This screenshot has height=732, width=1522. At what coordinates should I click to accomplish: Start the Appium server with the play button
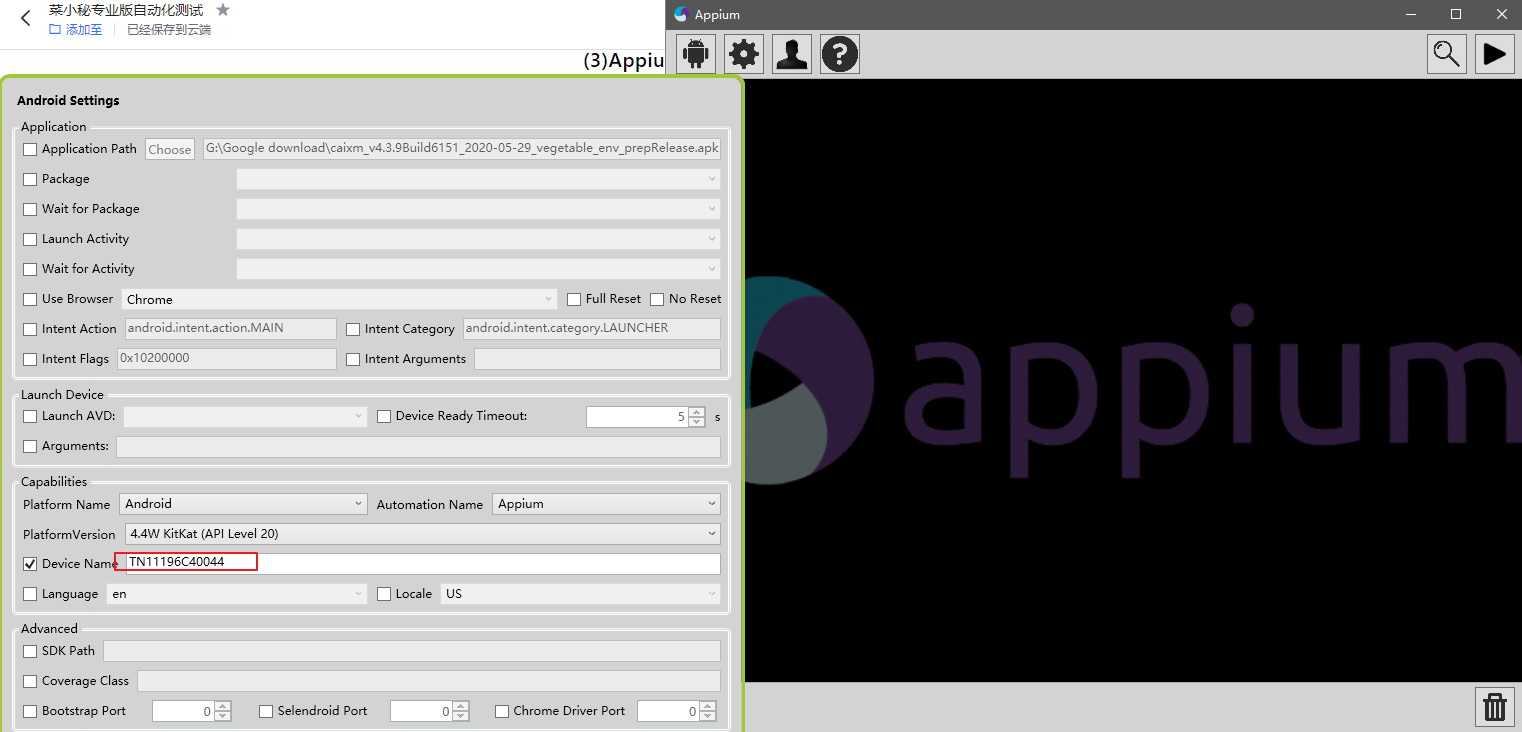[x=1495, y=54]
